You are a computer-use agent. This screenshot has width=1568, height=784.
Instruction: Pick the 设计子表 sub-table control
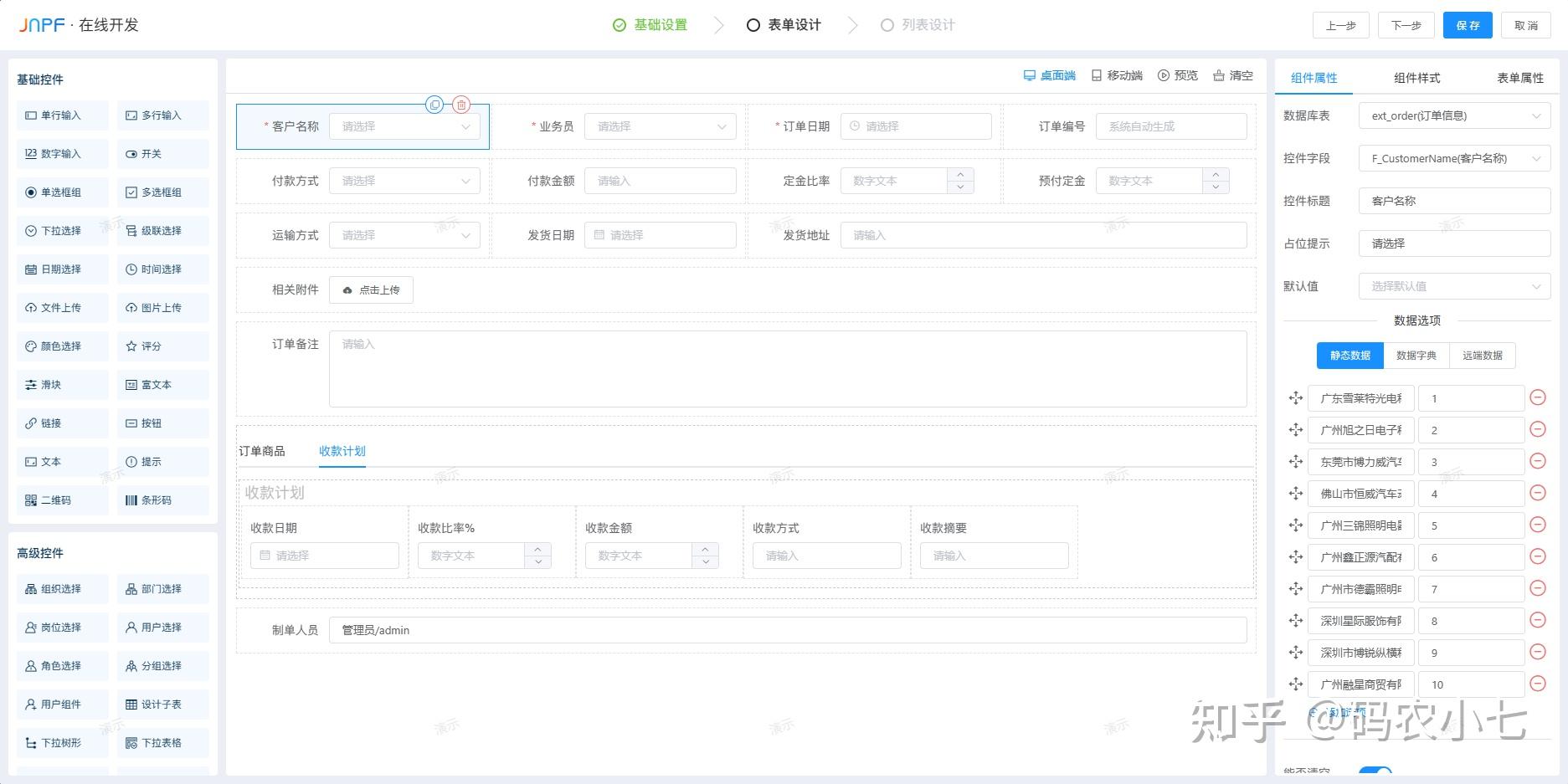point(163,705)
